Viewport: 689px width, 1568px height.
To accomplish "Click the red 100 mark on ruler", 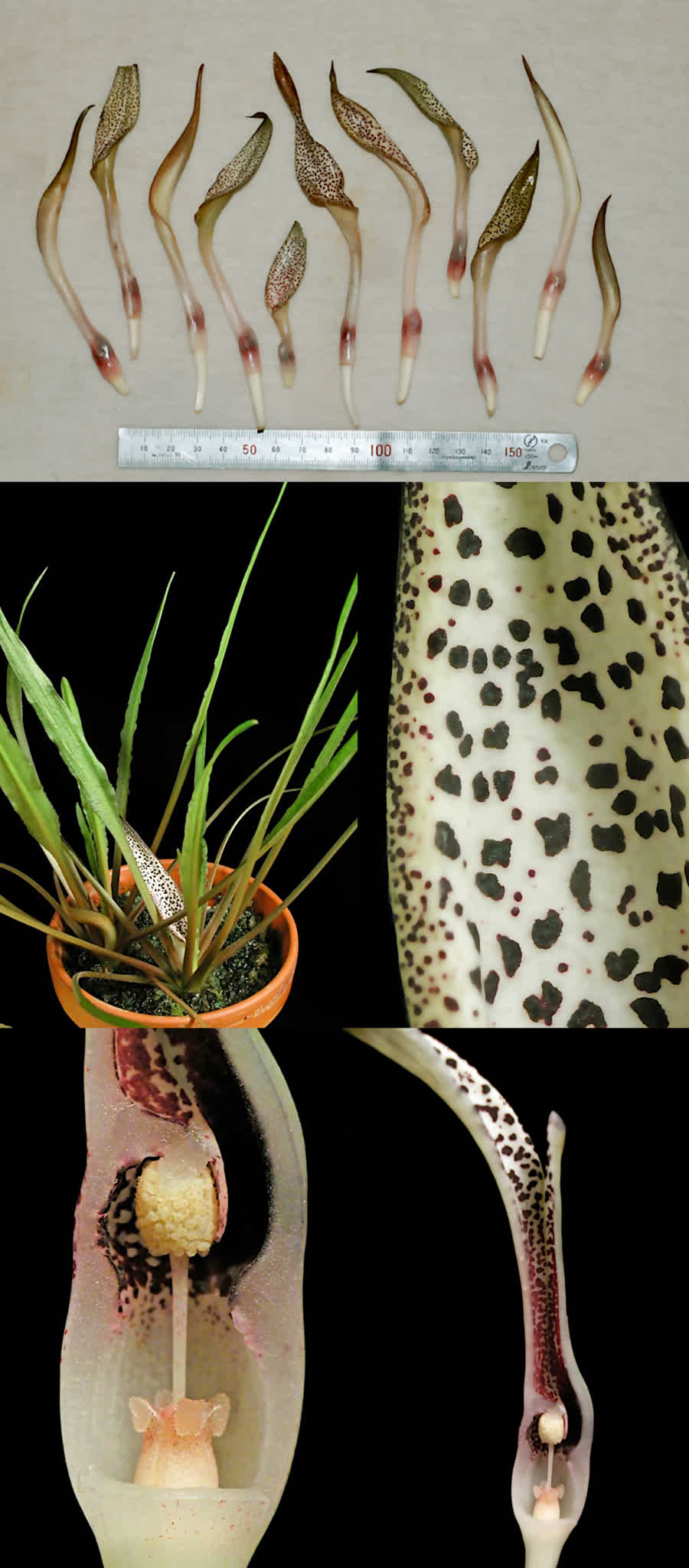I will click(380, 450).
